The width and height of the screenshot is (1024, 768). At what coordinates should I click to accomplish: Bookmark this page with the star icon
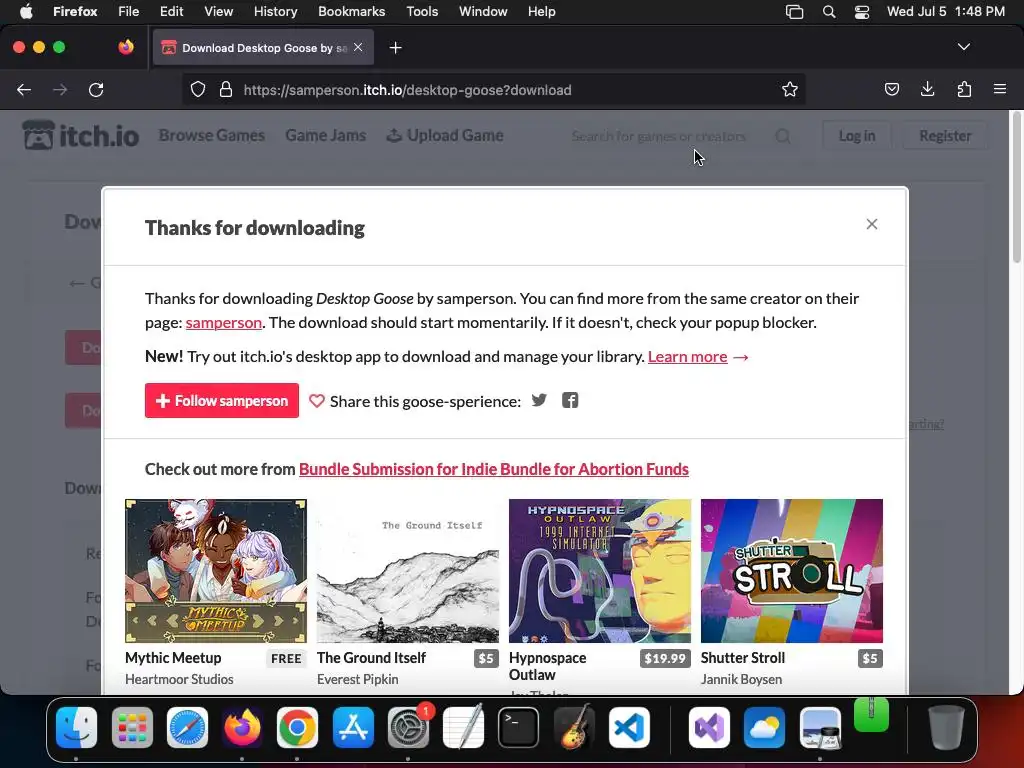point(790,89)
